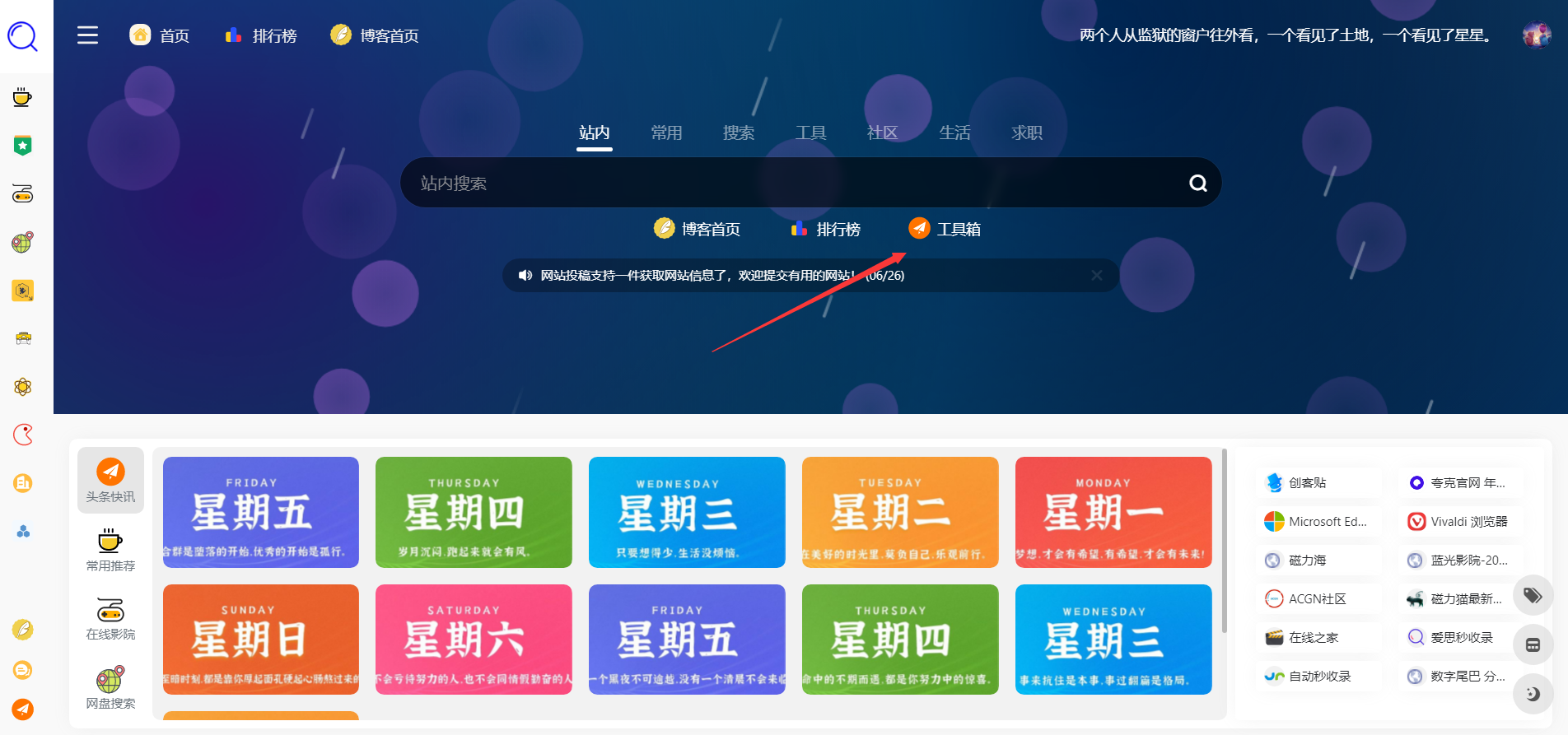Click the atom sidebar icon
This screenshot has height=735, width=1568.
[23, 387]
